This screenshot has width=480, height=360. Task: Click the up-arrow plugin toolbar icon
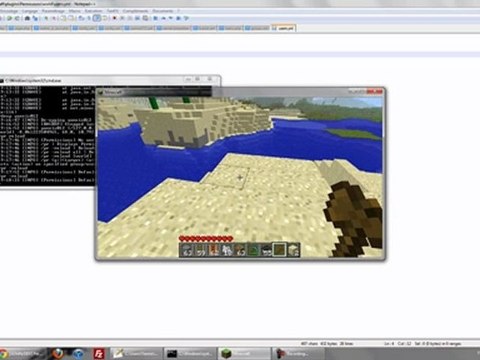[x=164, y=18]
